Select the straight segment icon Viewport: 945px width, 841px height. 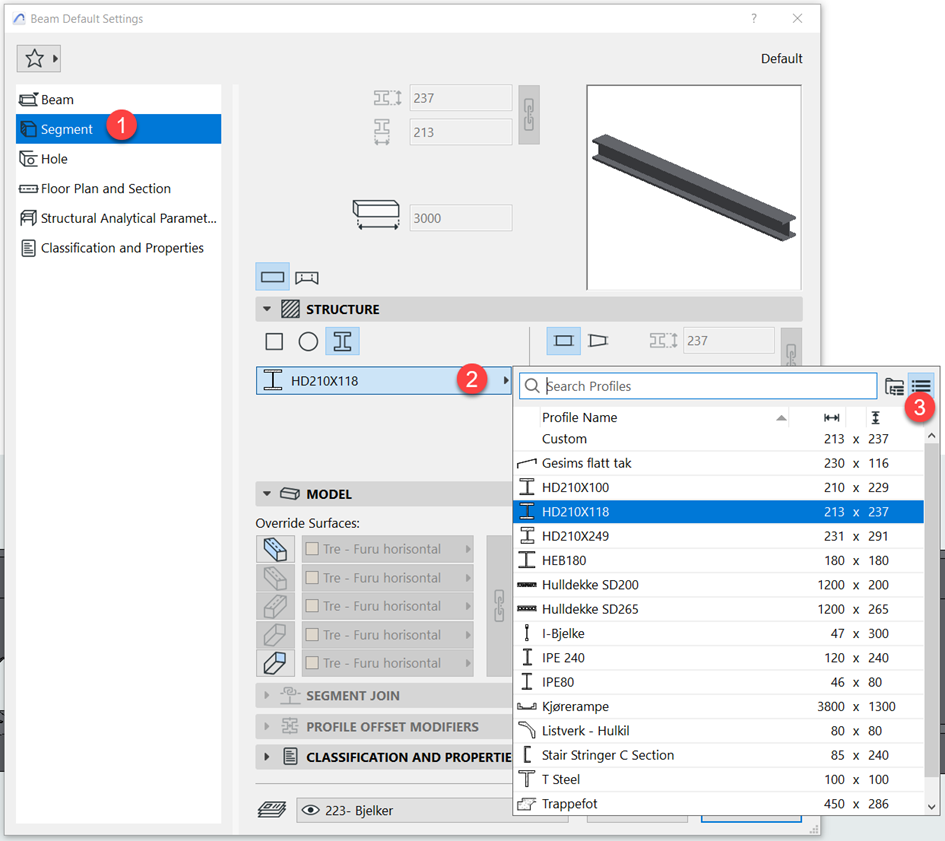coord(272,277)
